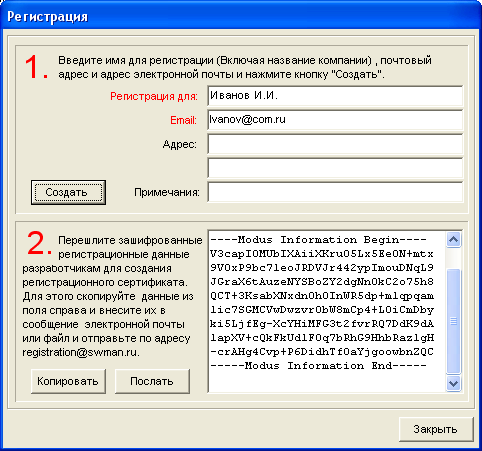
Task: Click the Modus Information End line
Action: (318, 366)
